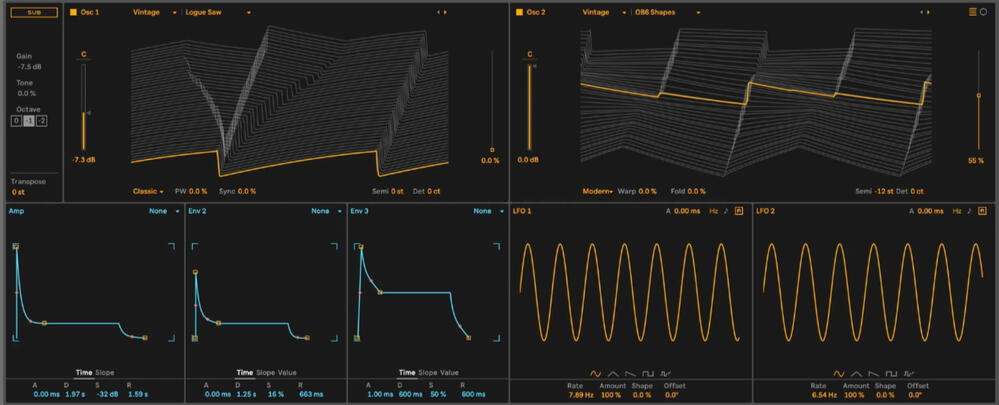
Task: Switch Osc 2 display to the circular view icon
Action: tap(986, 12)
